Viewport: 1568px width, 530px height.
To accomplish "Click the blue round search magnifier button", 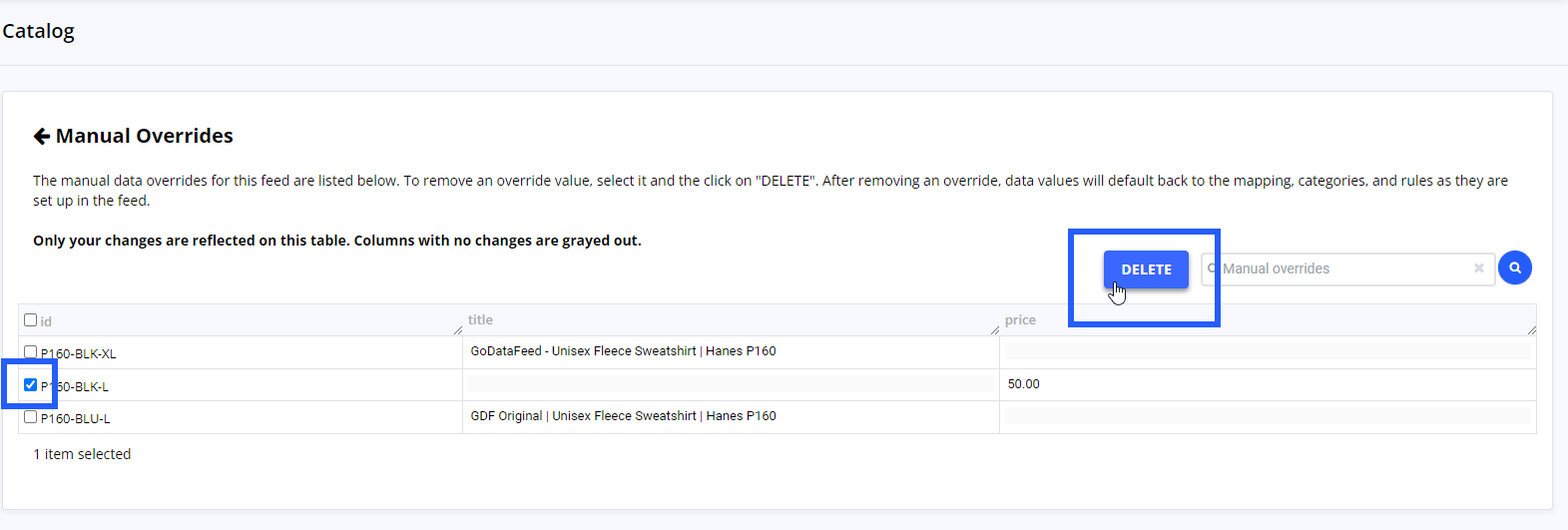I will pyautogui.click(x=1514, y=267).
